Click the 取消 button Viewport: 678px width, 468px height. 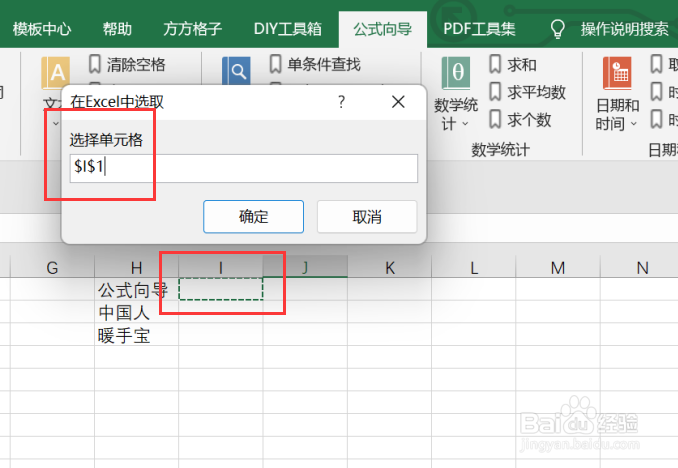click(367, 217)
